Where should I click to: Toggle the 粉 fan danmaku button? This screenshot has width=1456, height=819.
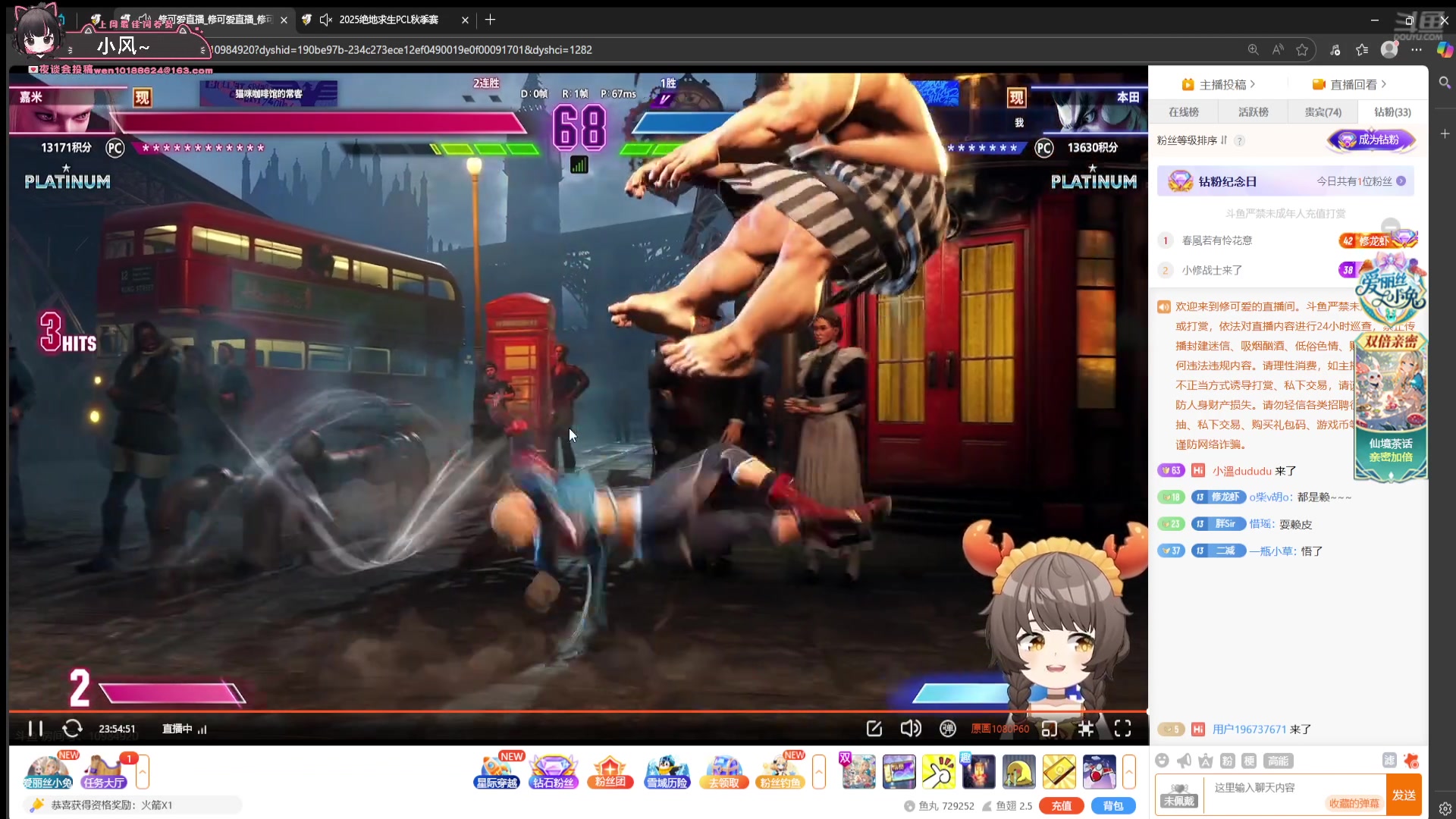pyautogui.click(x=1228, y=761)
